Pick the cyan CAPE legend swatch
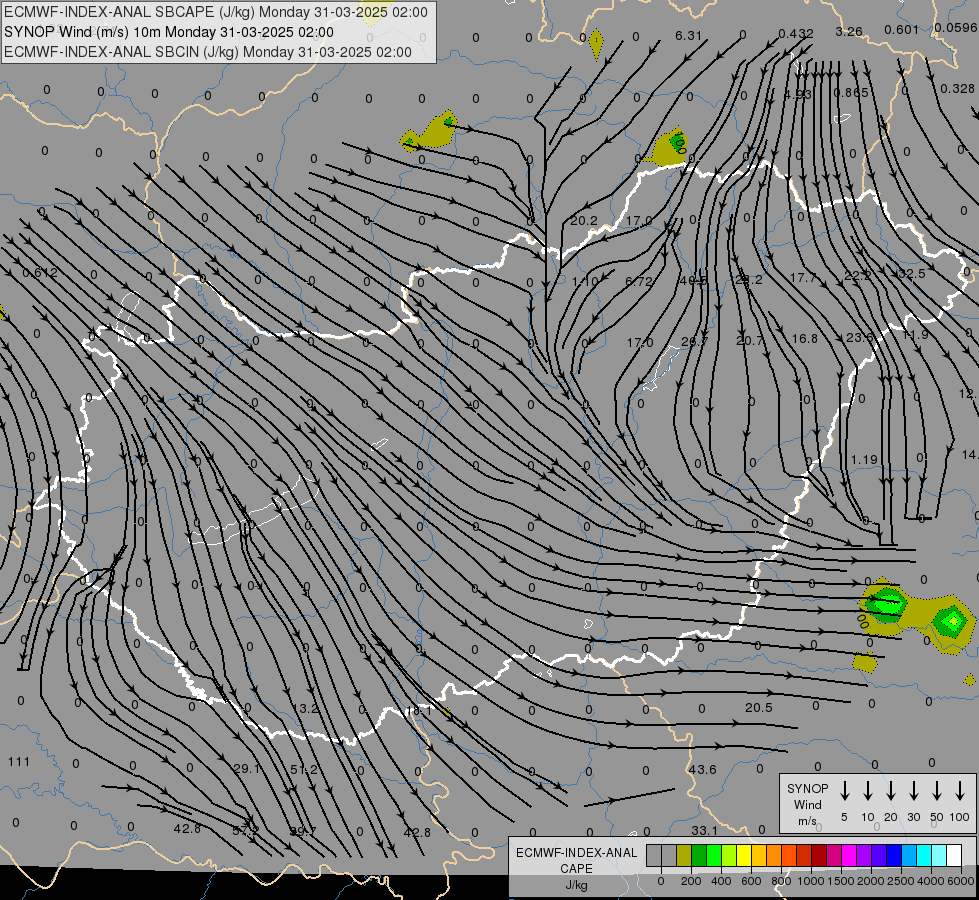Screen dimensions: 979x900 [923, 855]
